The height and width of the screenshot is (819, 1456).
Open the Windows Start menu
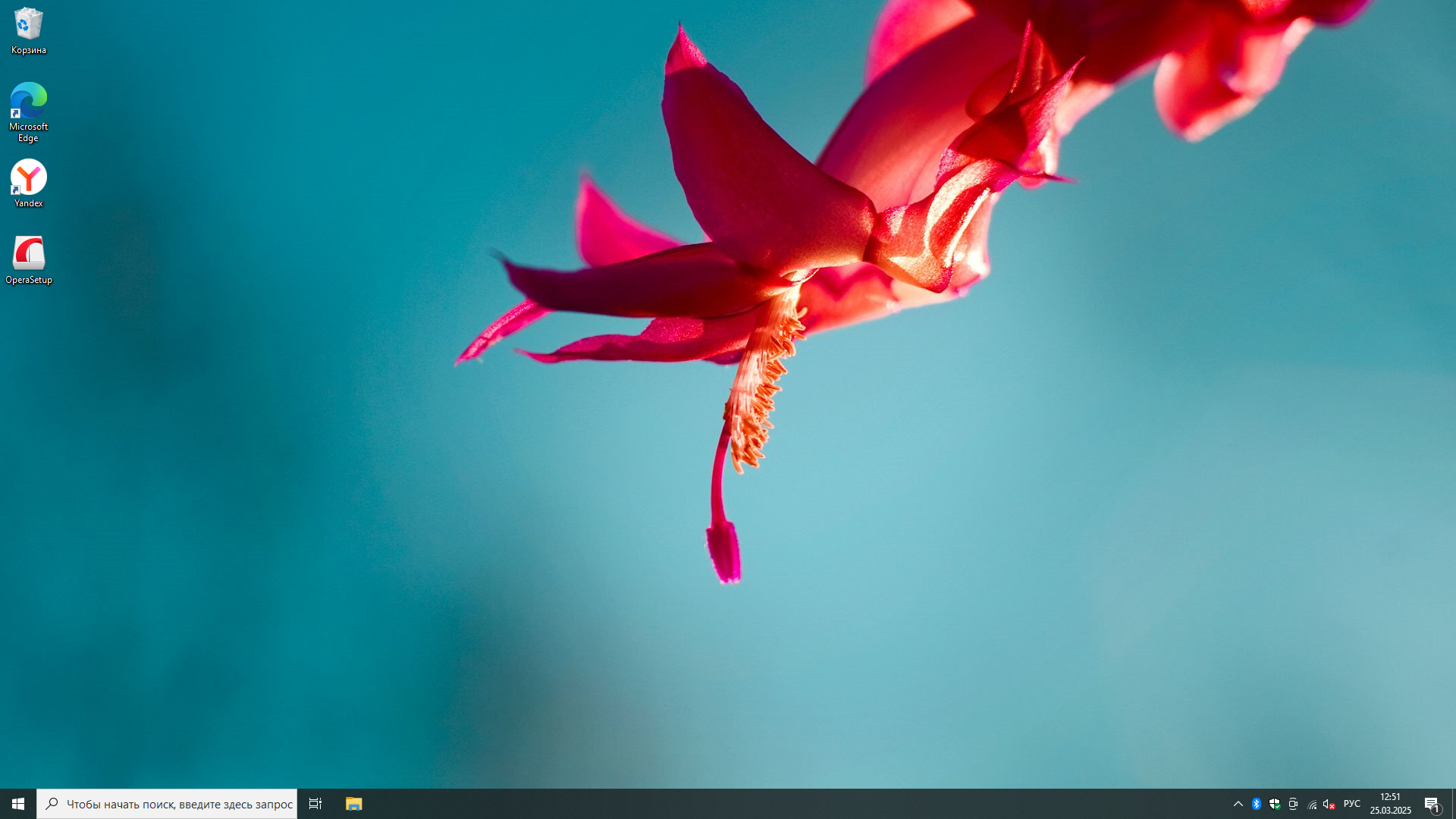[18, 804]
